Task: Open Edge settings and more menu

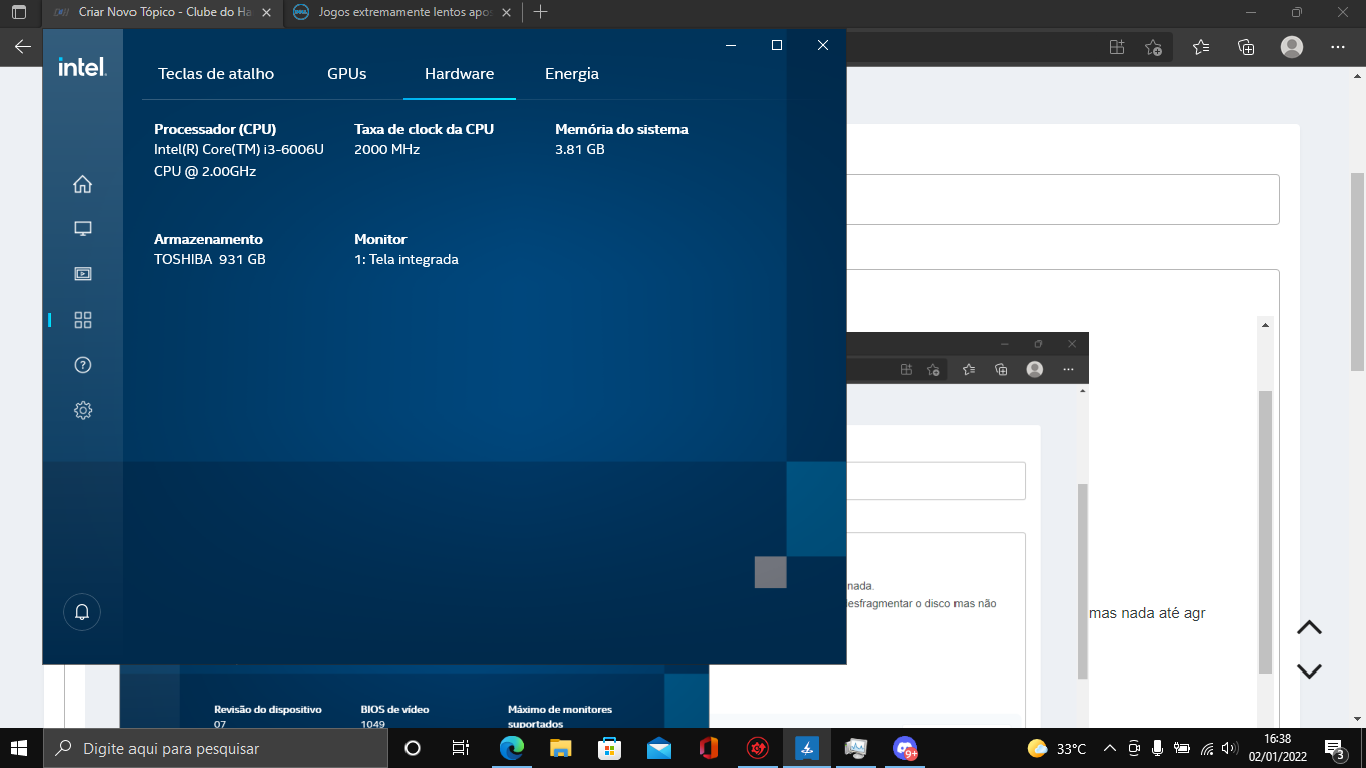Action: click(1338, 47)
